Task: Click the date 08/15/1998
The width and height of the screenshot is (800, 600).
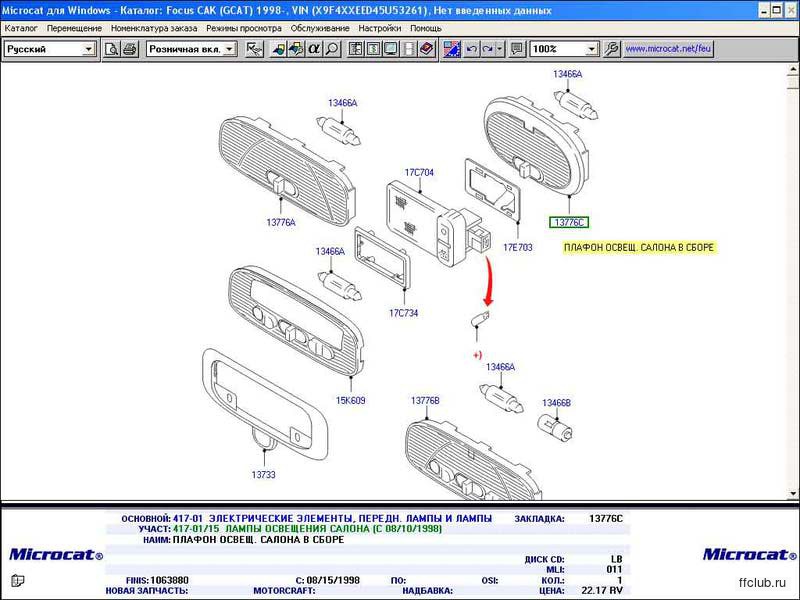Action: [333, 580]
